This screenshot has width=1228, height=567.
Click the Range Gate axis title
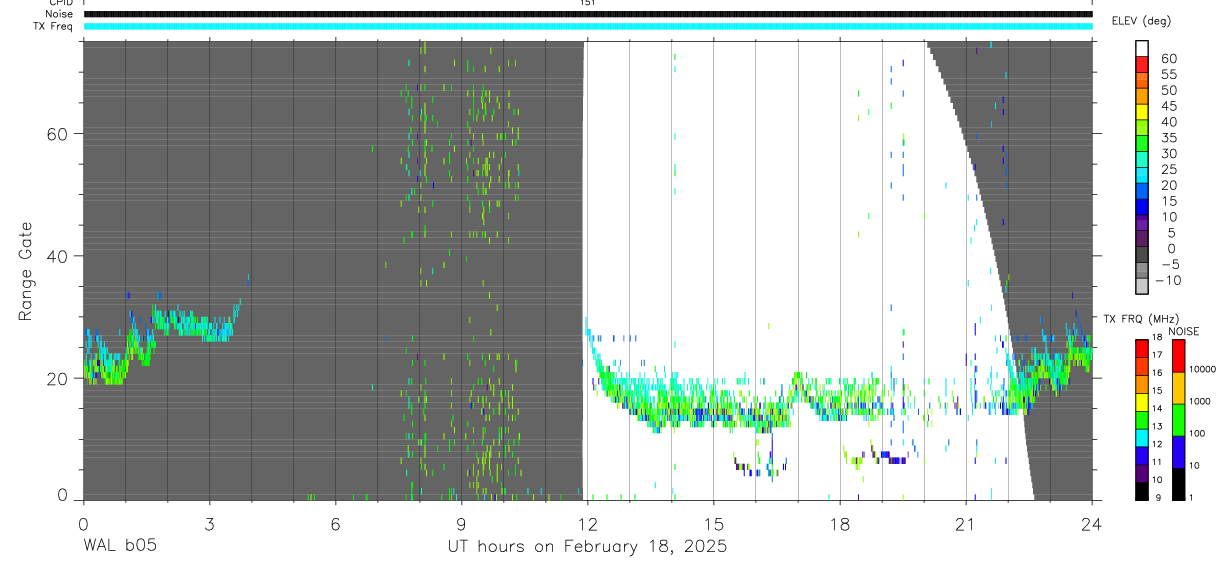click(25, 271)
